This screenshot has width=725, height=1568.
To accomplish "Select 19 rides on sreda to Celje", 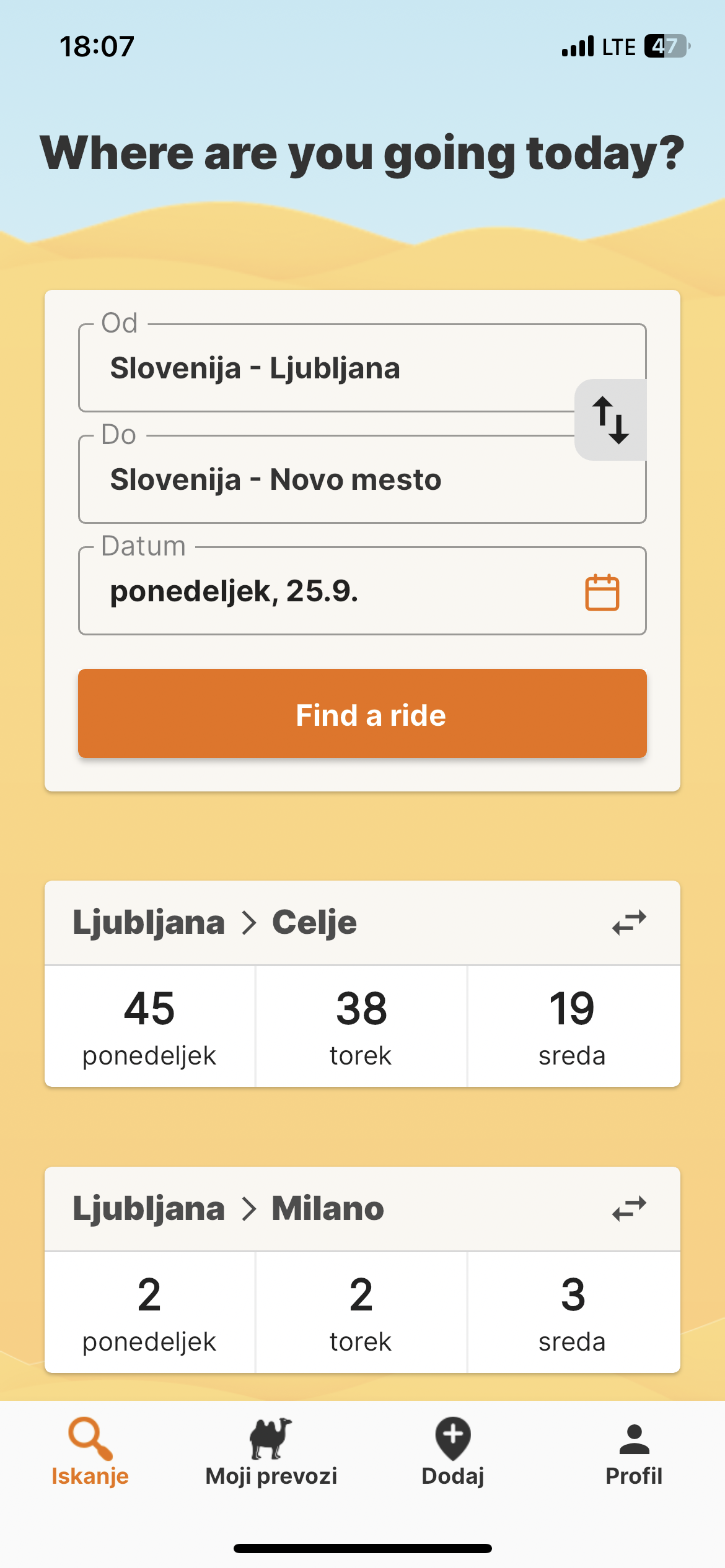I will point(574,1026).
